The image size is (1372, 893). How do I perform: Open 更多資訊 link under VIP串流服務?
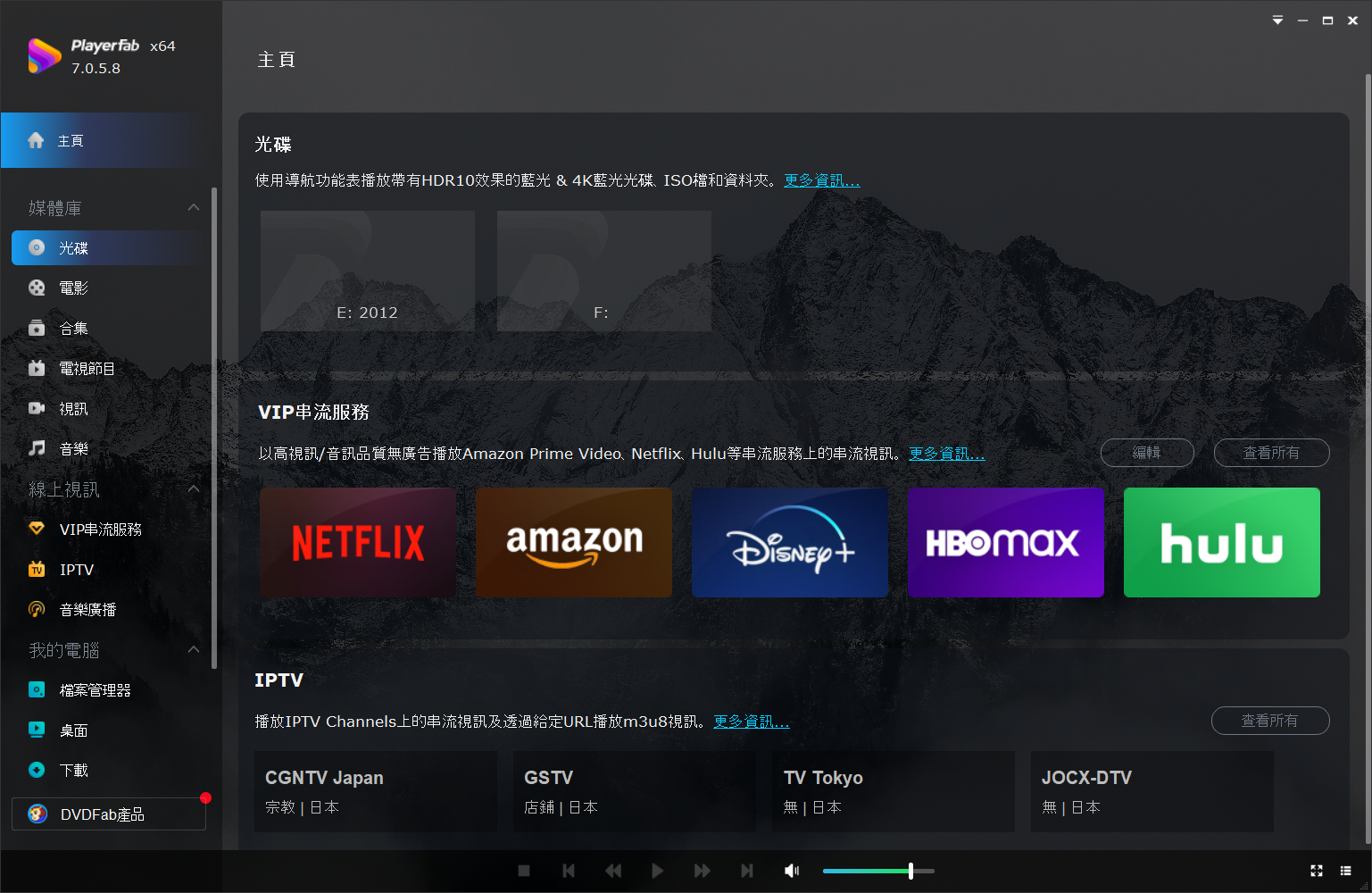click(947, 454)
